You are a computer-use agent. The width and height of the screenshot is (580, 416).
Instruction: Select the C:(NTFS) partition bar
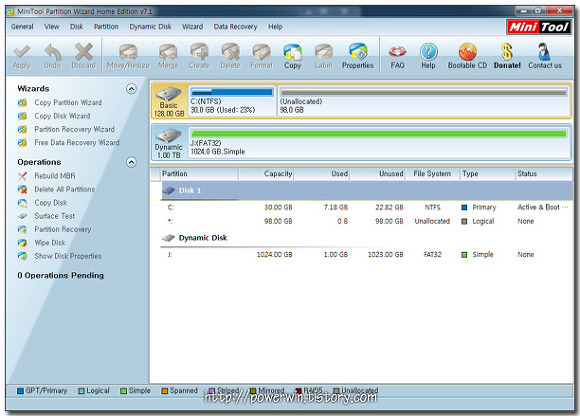pos(232,101)
